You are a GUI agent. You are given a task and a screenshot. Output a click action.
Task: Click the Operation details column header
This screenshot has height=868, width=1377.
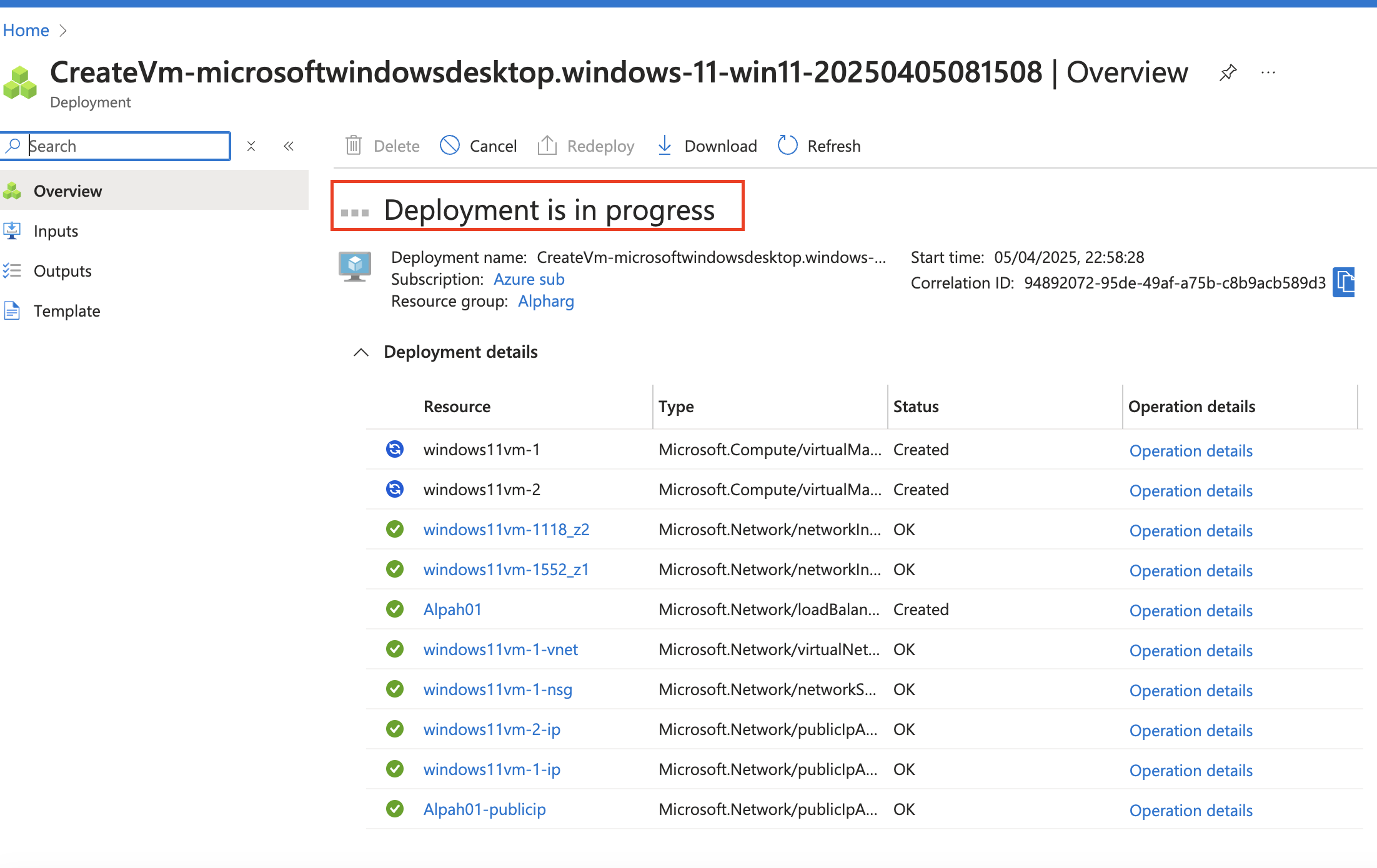point(1191,407)
